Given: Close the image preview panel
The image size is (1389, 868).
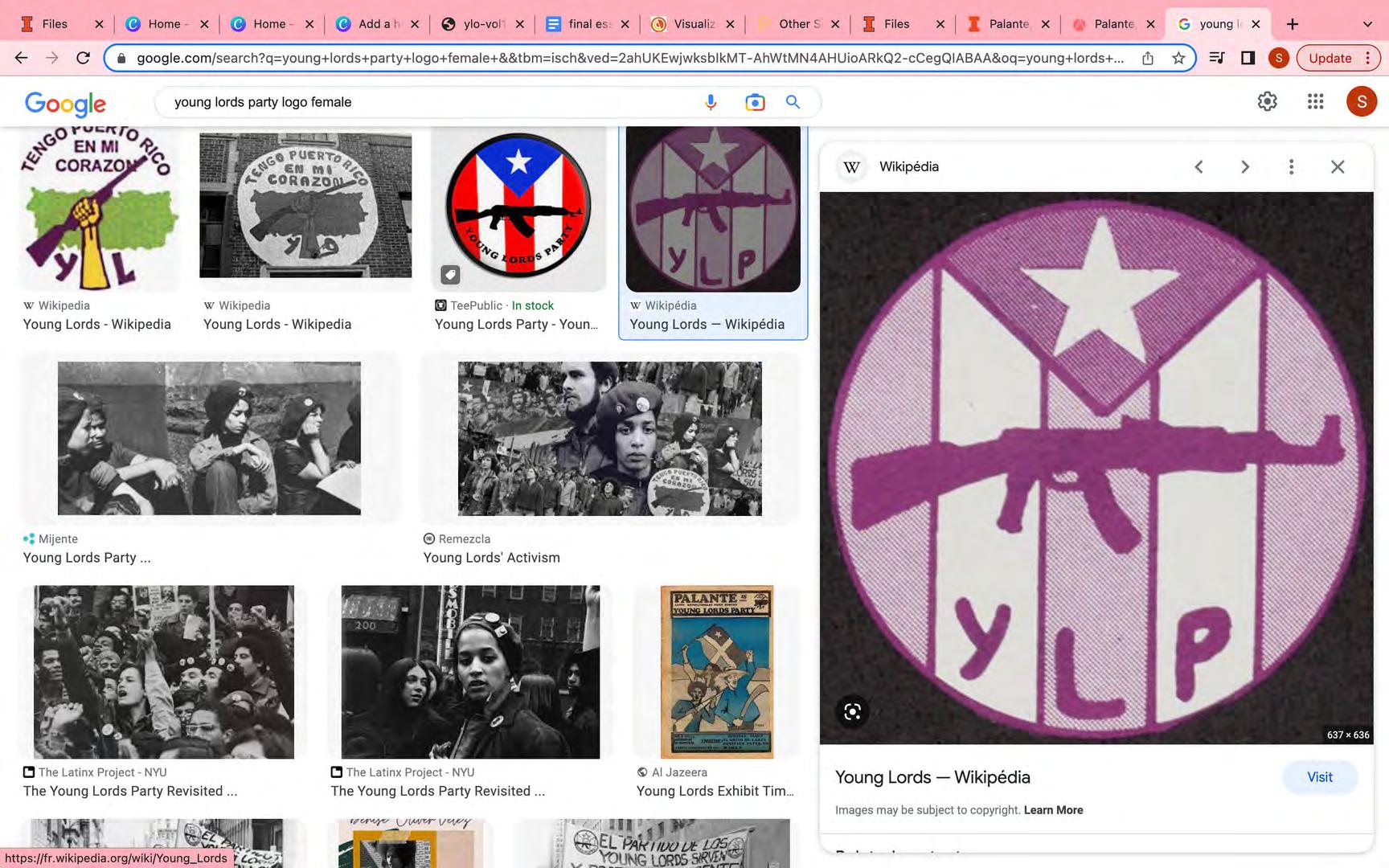Looking at the screenshot, I should (x=1338, y=166).
